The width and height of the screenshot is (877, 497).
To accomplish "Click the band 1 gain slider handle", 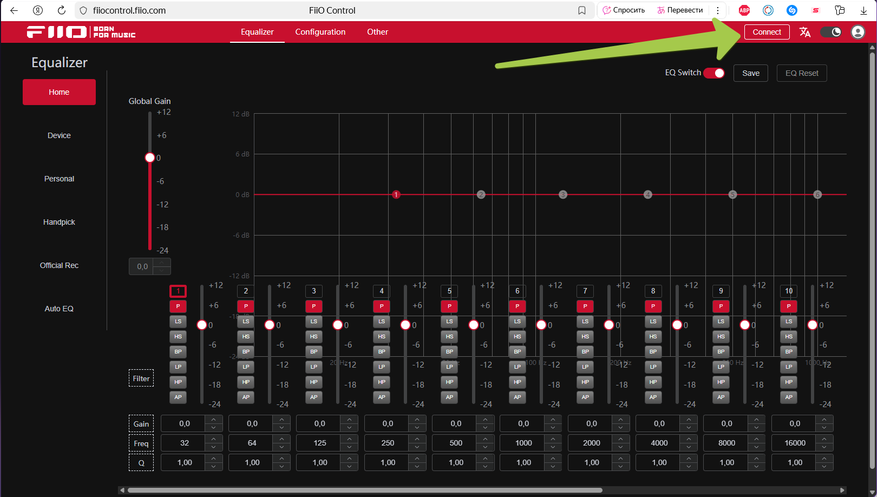I will pos(202,325).
